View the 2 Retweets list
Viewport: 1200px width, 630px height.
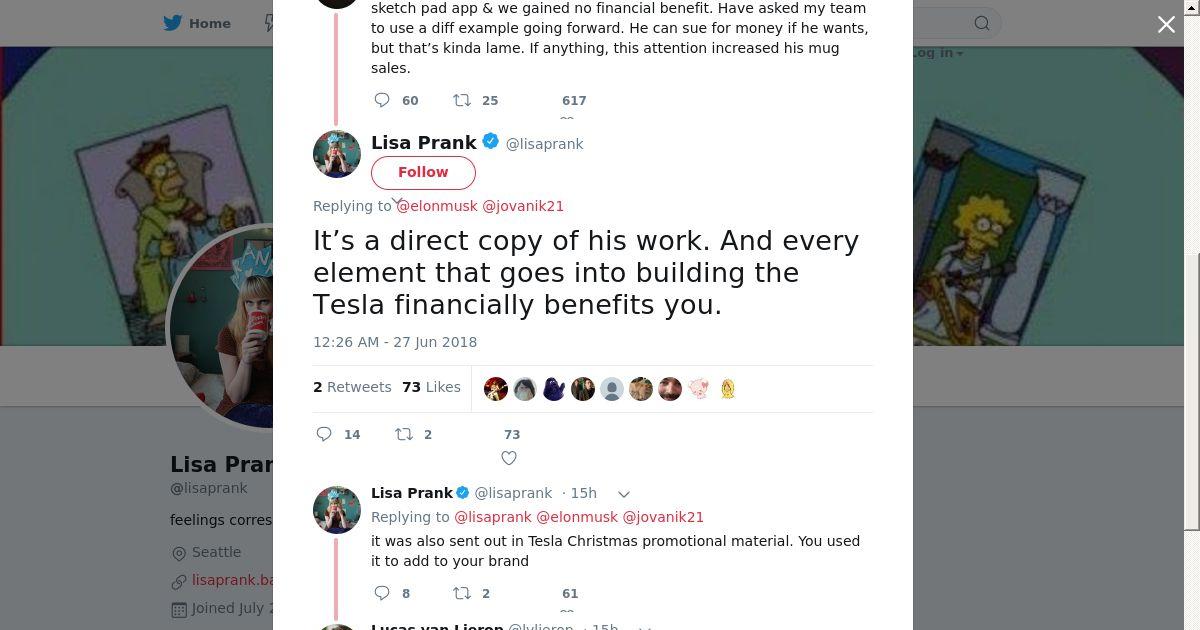click(x=352, y=387)
